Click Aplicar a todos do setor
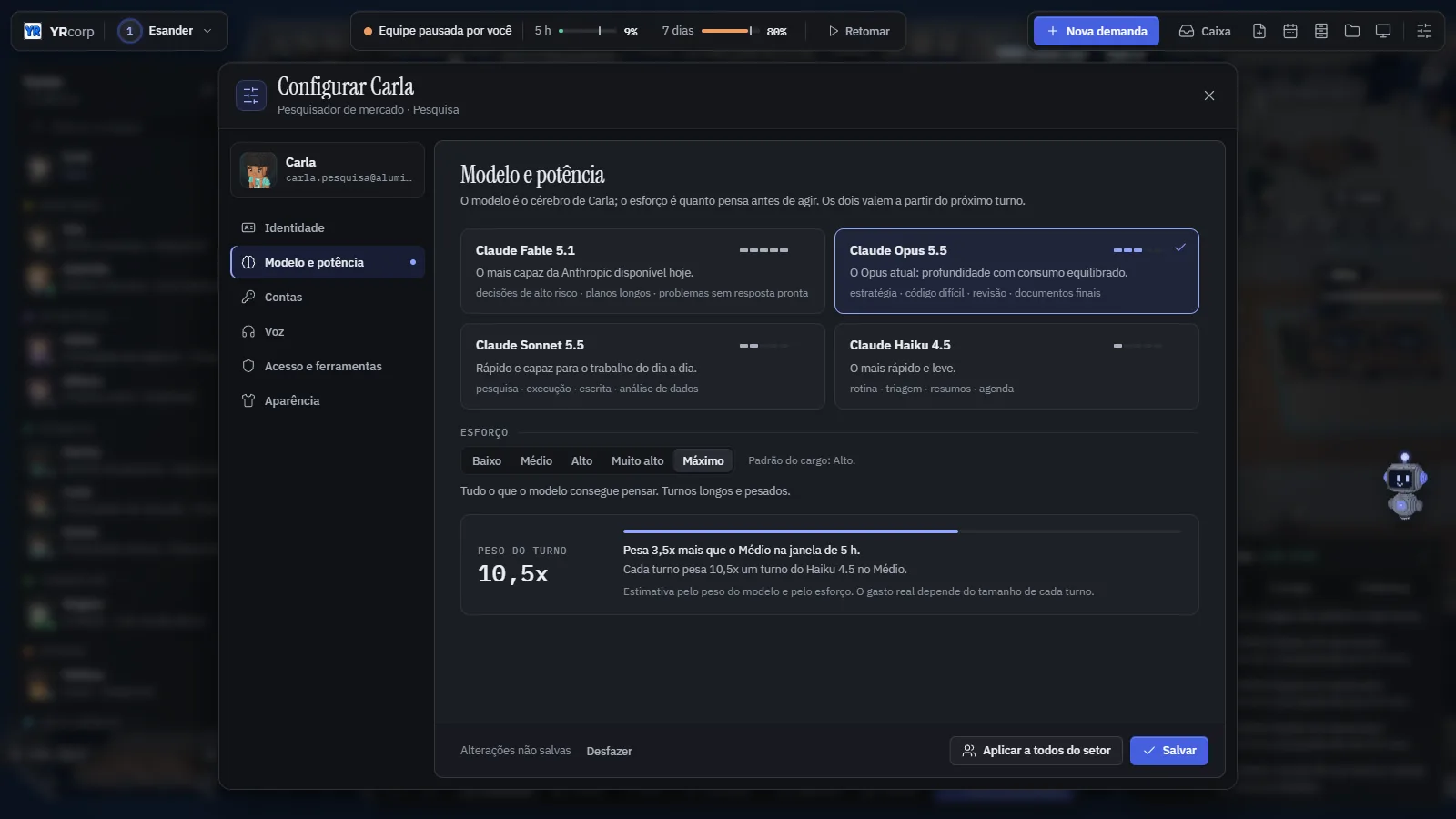Image resolution: width=1456 pixels, height=819 pixels. tap(1036, 751)
